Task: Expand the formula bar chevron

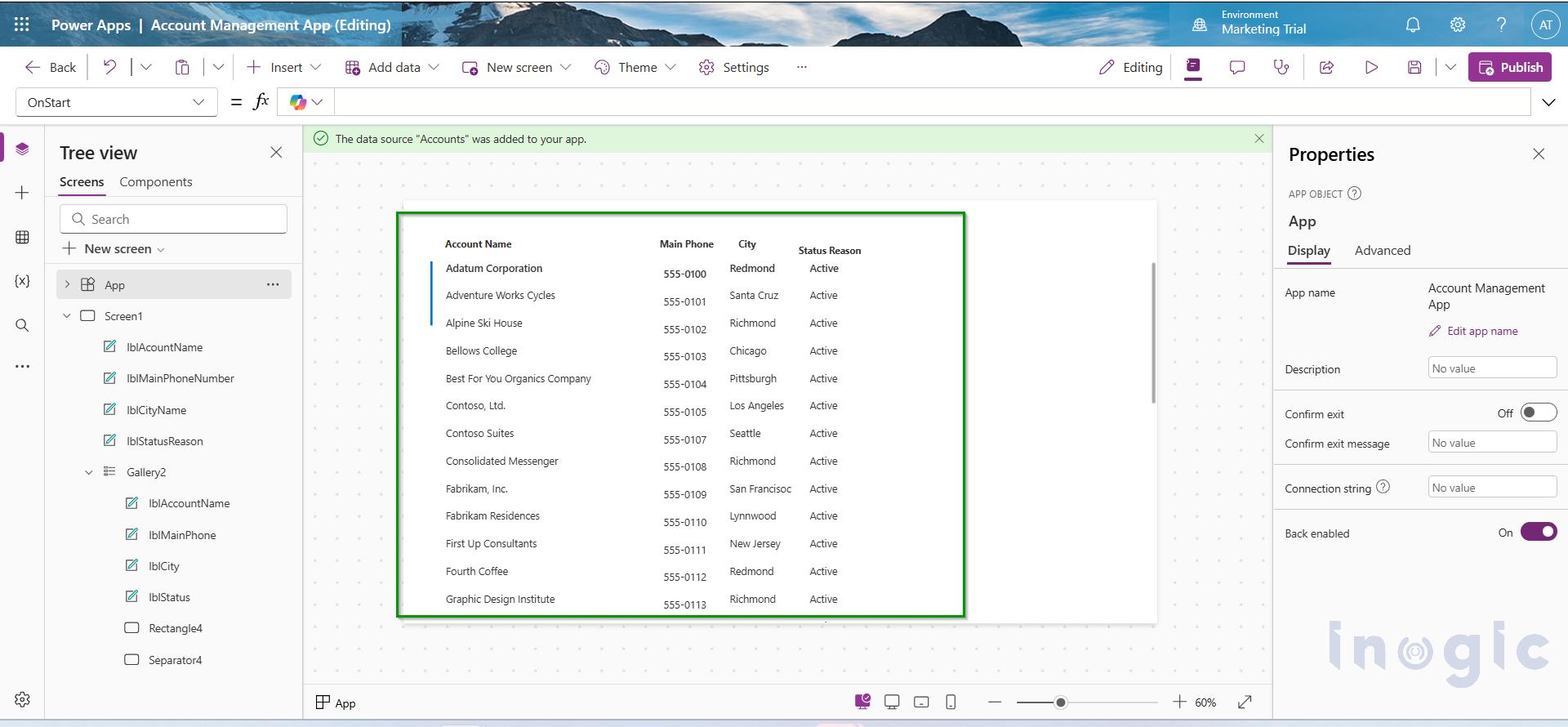Action: tap(1548, 102)
